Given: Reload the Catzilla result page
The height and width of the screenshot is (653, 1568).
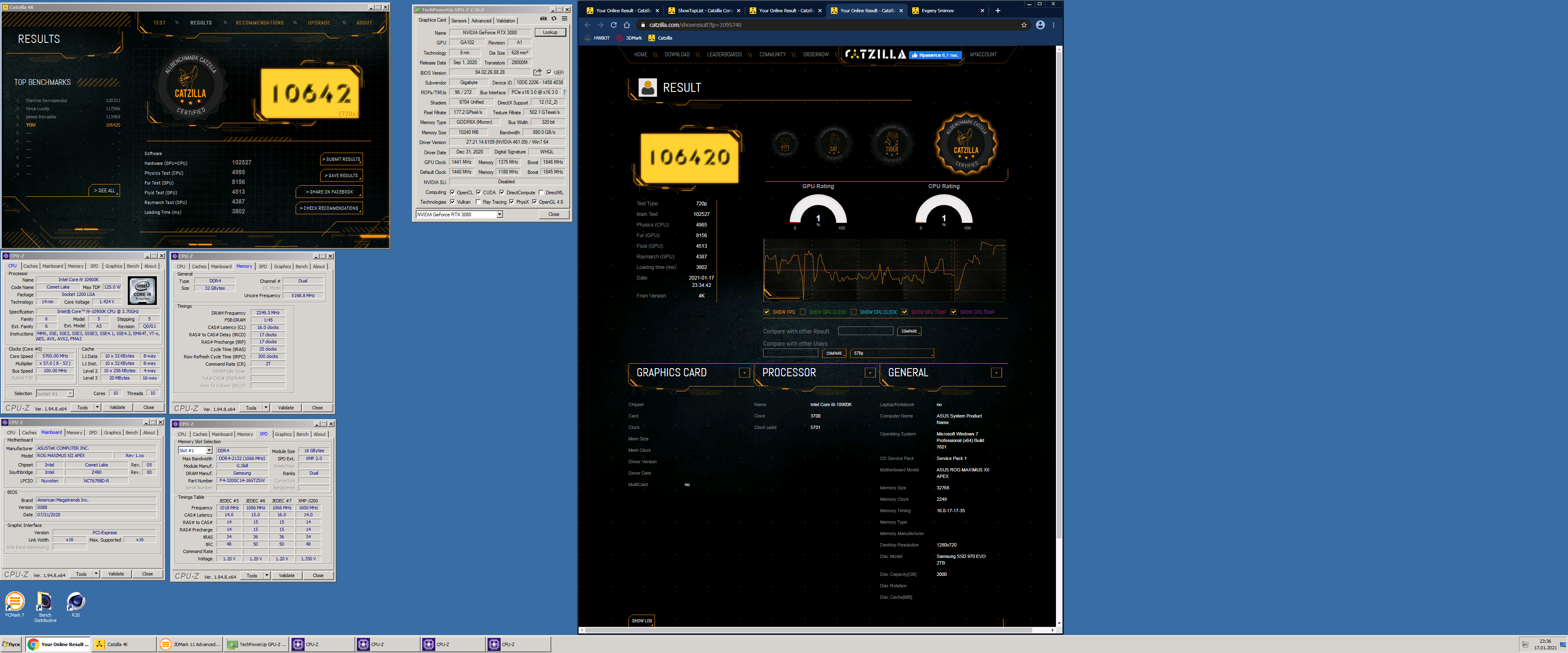Looking at the screenshot, I should (614, 25).
